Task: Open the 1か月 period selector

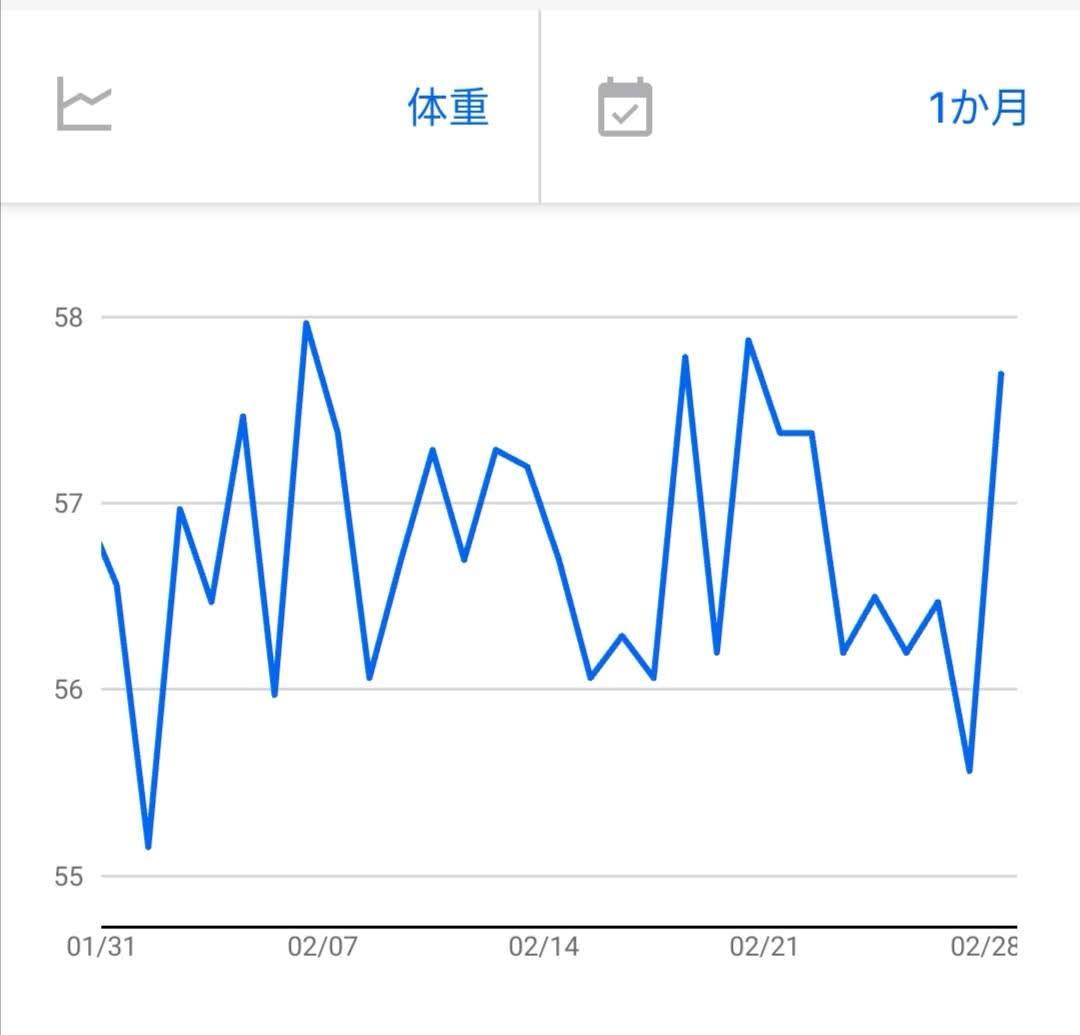Action: tap(977, 108)
